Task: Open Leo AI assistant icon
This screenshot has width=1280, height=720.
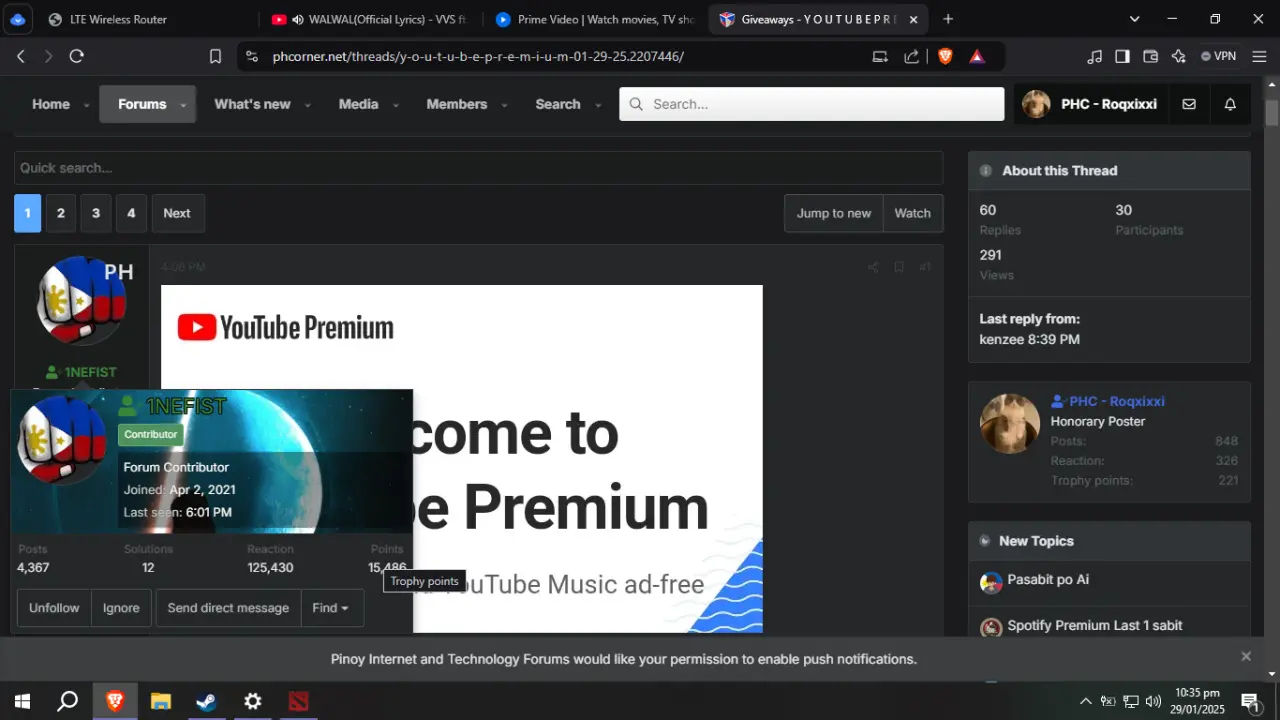Action: [1179, 57]
